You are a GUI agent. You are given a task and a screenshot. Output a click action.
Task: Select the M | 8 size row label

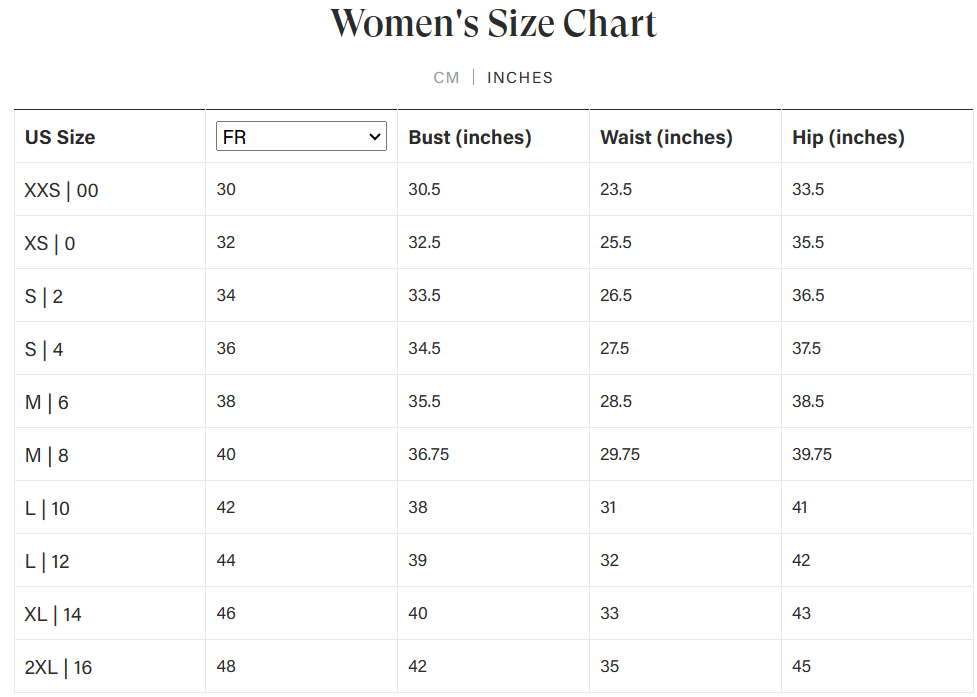click(47, 455)
